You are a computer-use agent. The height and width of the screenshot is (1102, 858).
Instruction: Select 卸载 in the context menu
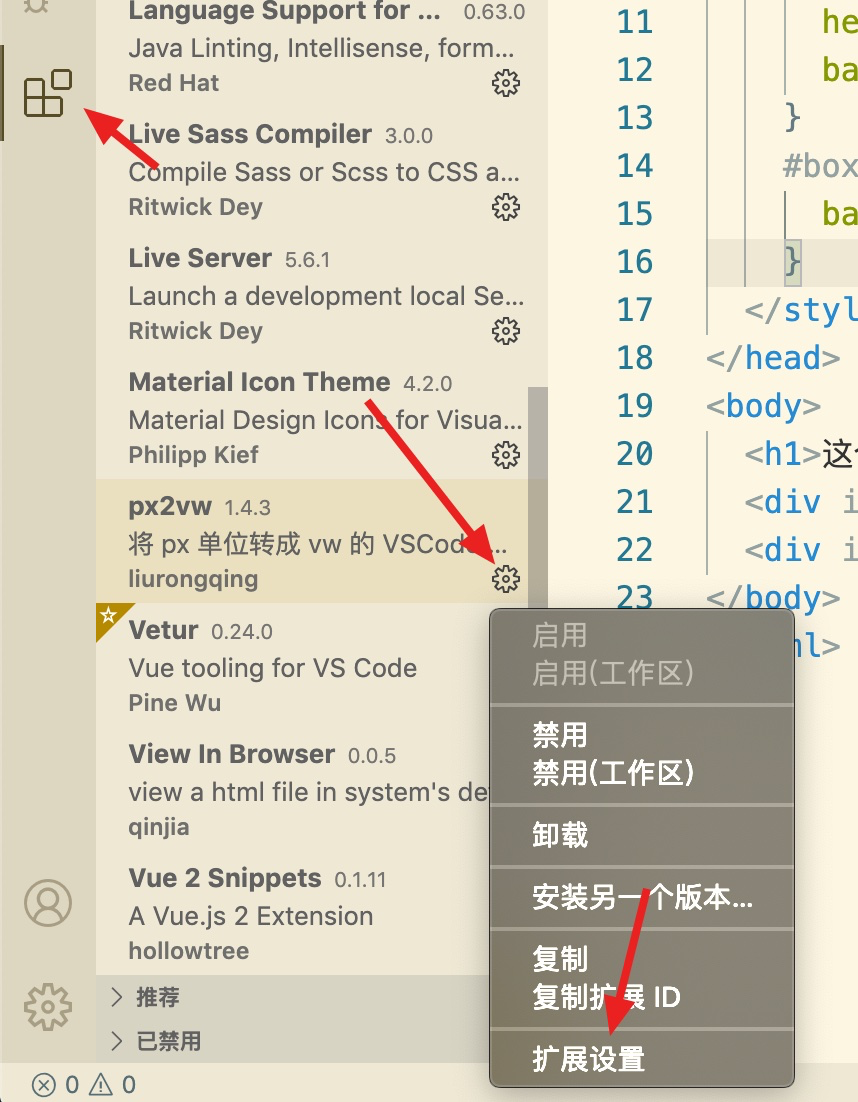[x=559, y=835]
